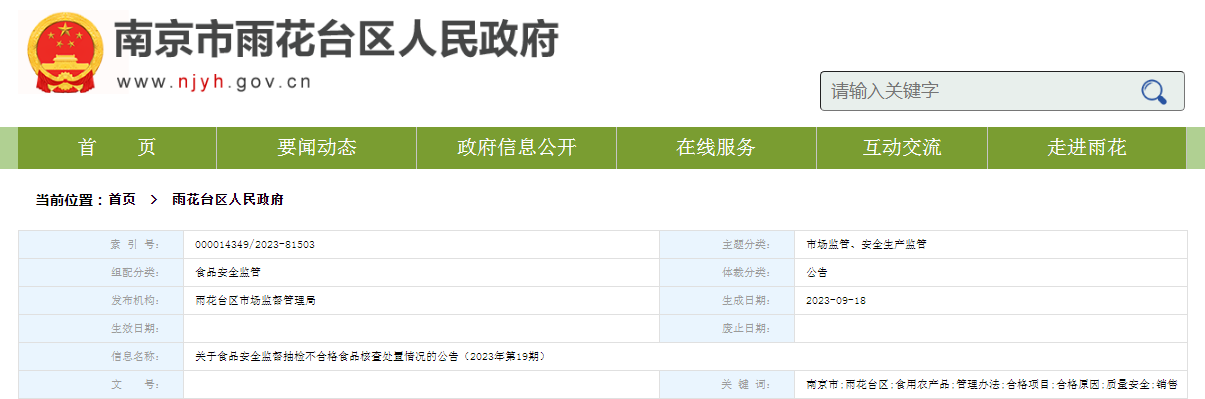Click the 当前位置 label text
Screen dimensions: 1205x399
[x=70, y=200]
